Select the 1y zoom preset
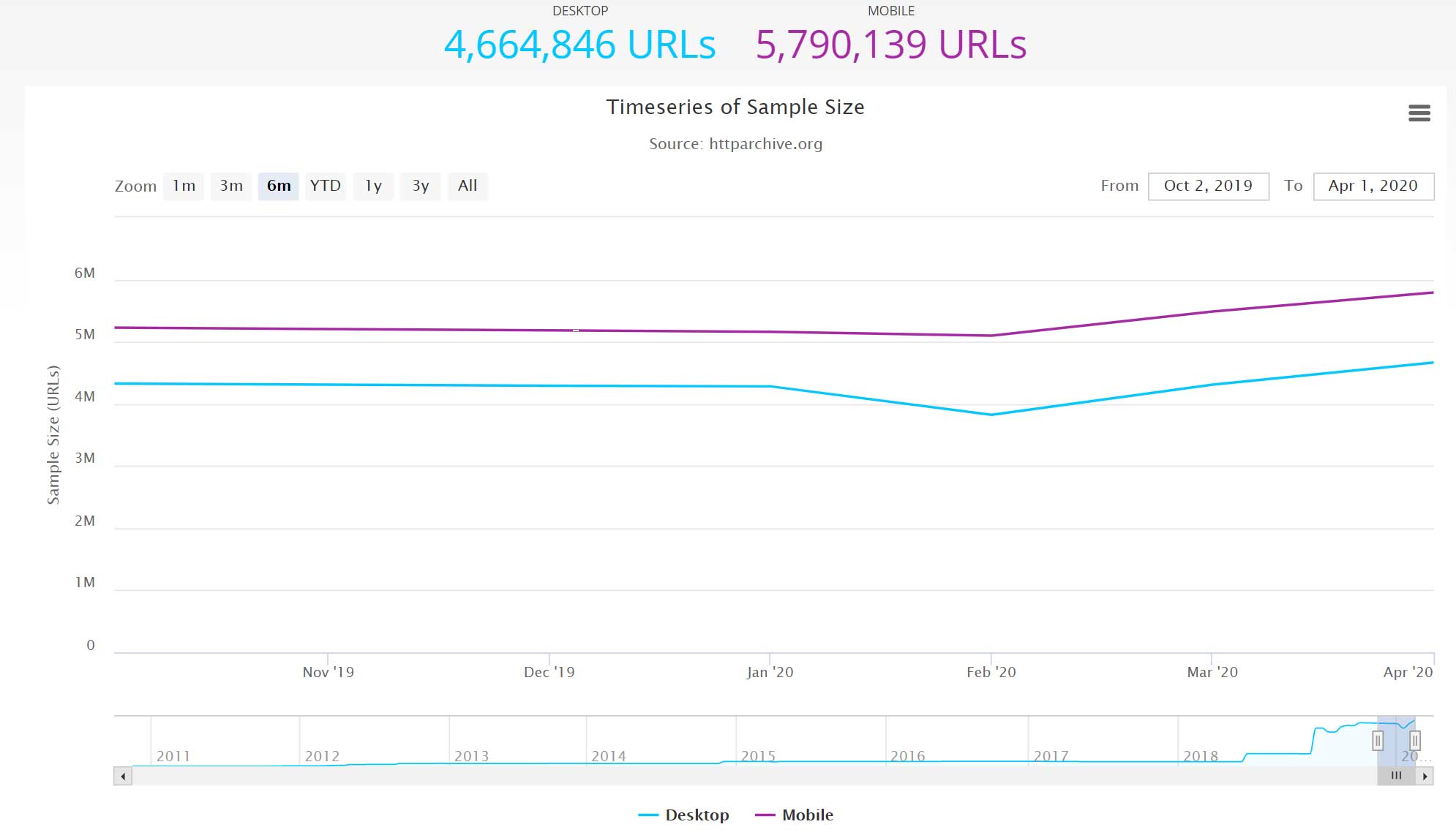Viewport: 1456px width, 838px height. coord(373,186)
